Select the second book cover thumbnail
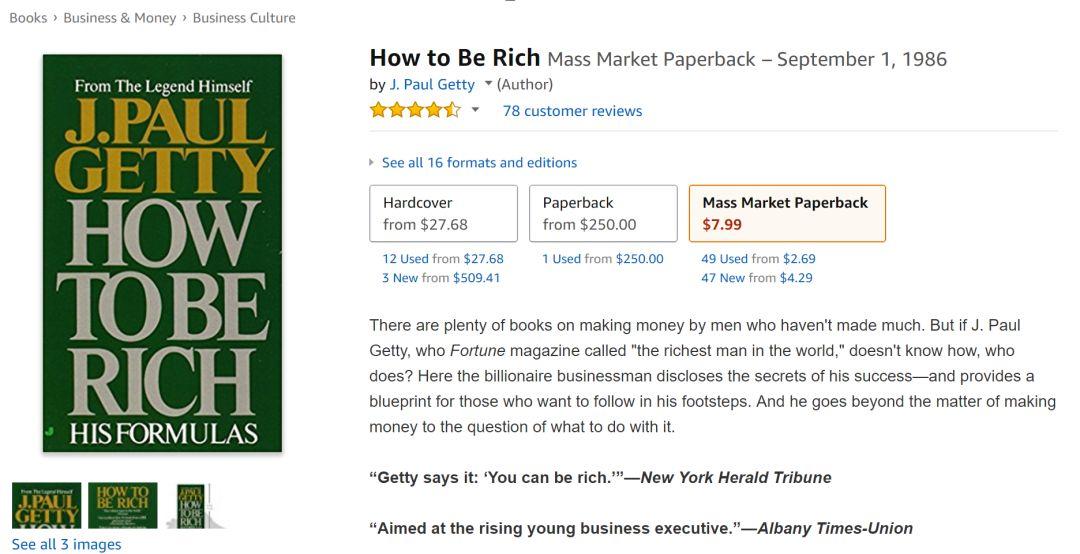 [123, 506]
